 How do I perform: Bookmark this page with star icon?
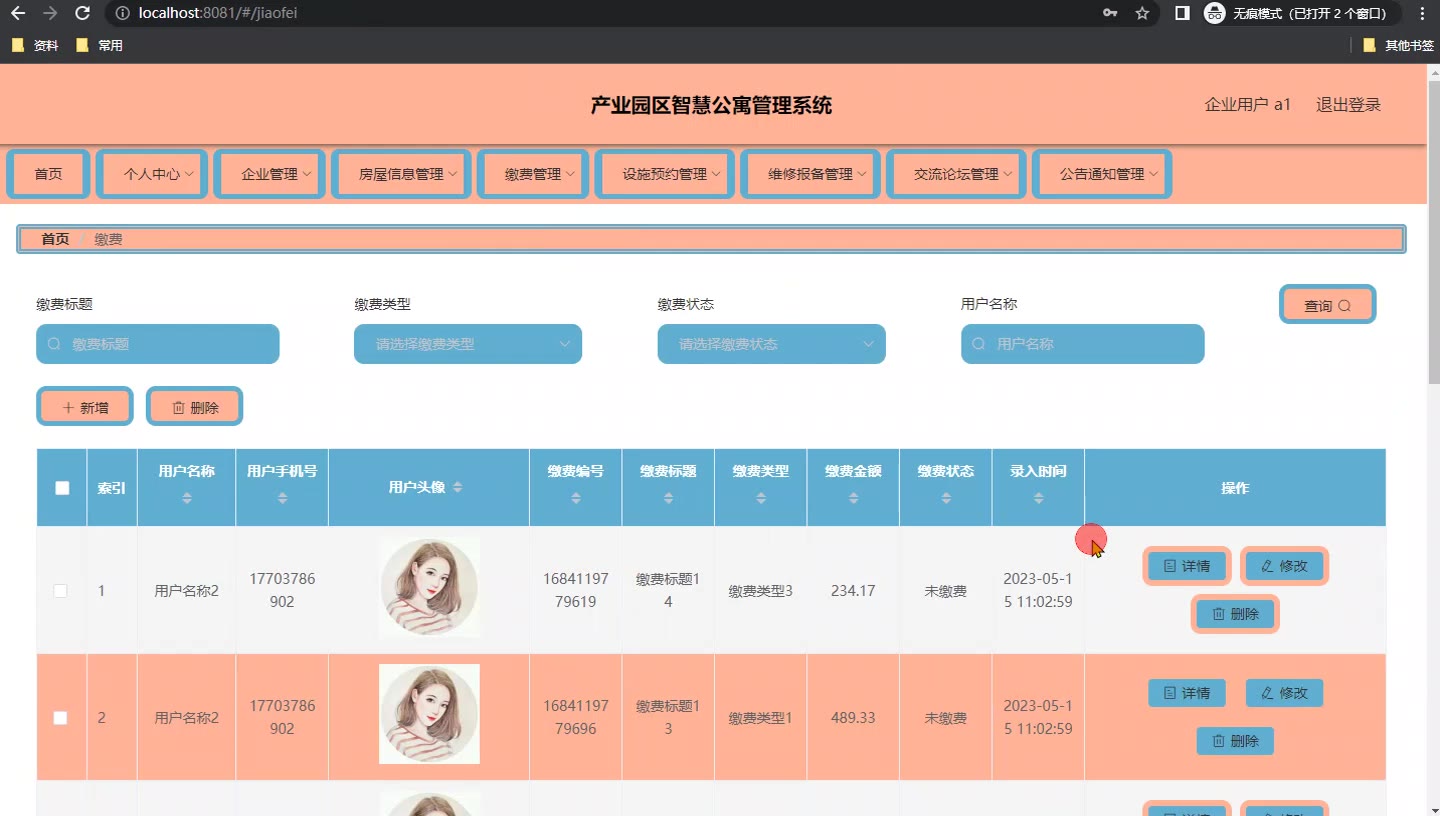pos(1142,13)
